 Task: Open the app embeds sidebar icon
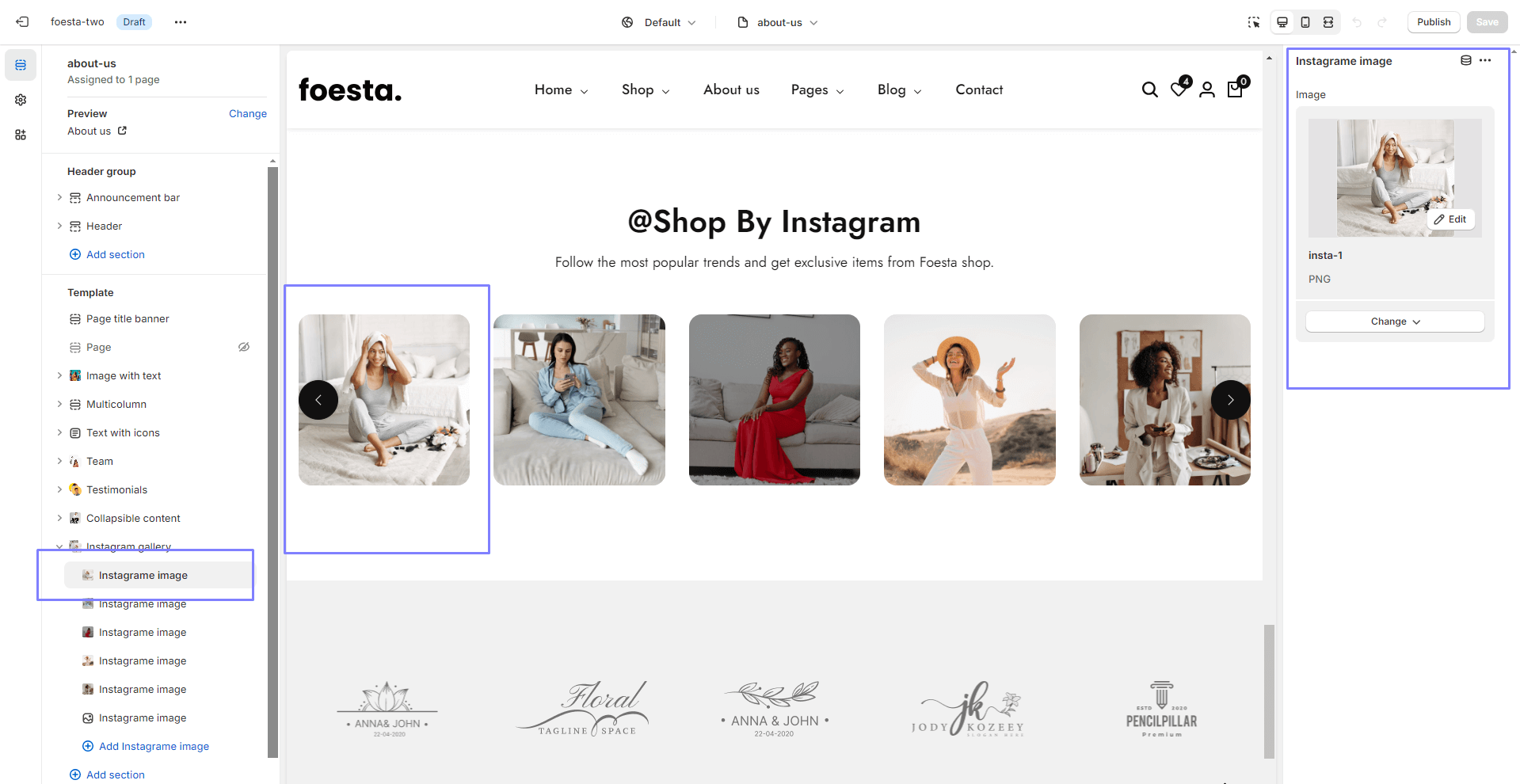[x=21, y=135]
